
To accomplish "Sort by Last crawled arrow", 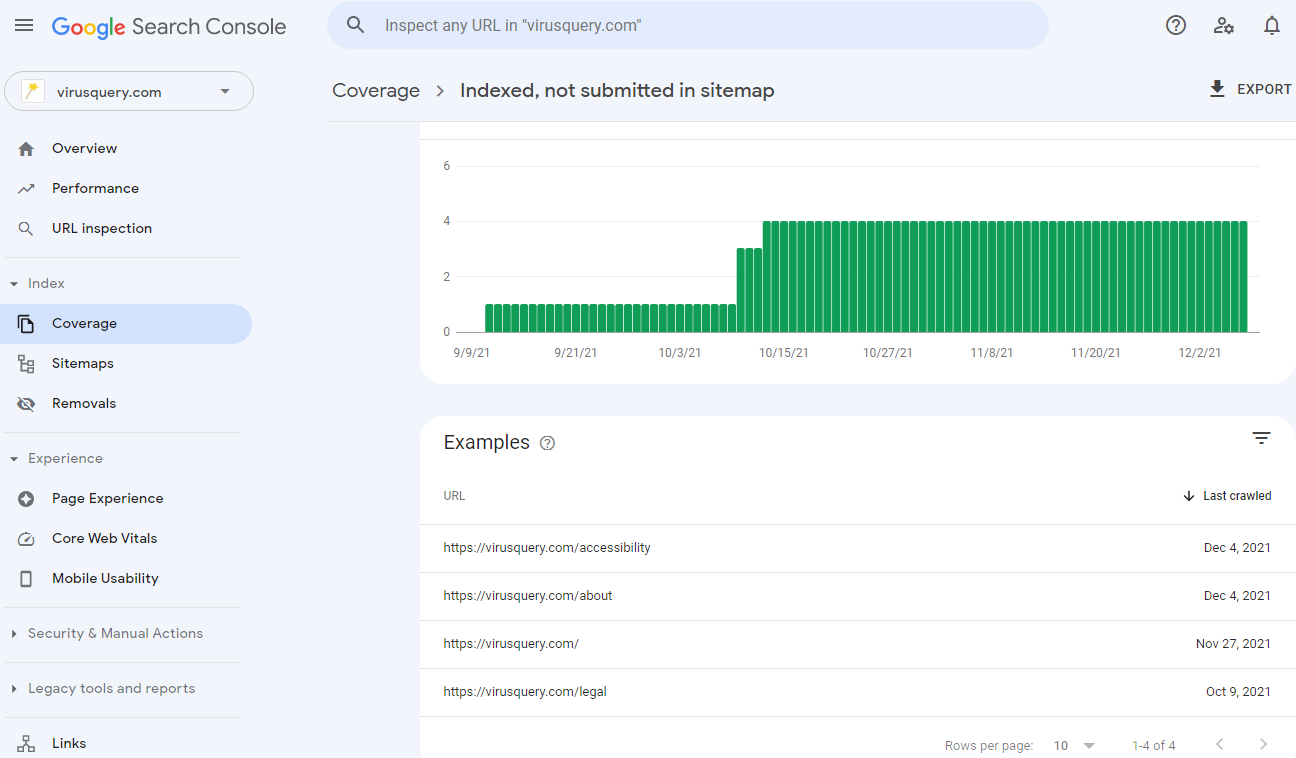I will point(1189,496).
